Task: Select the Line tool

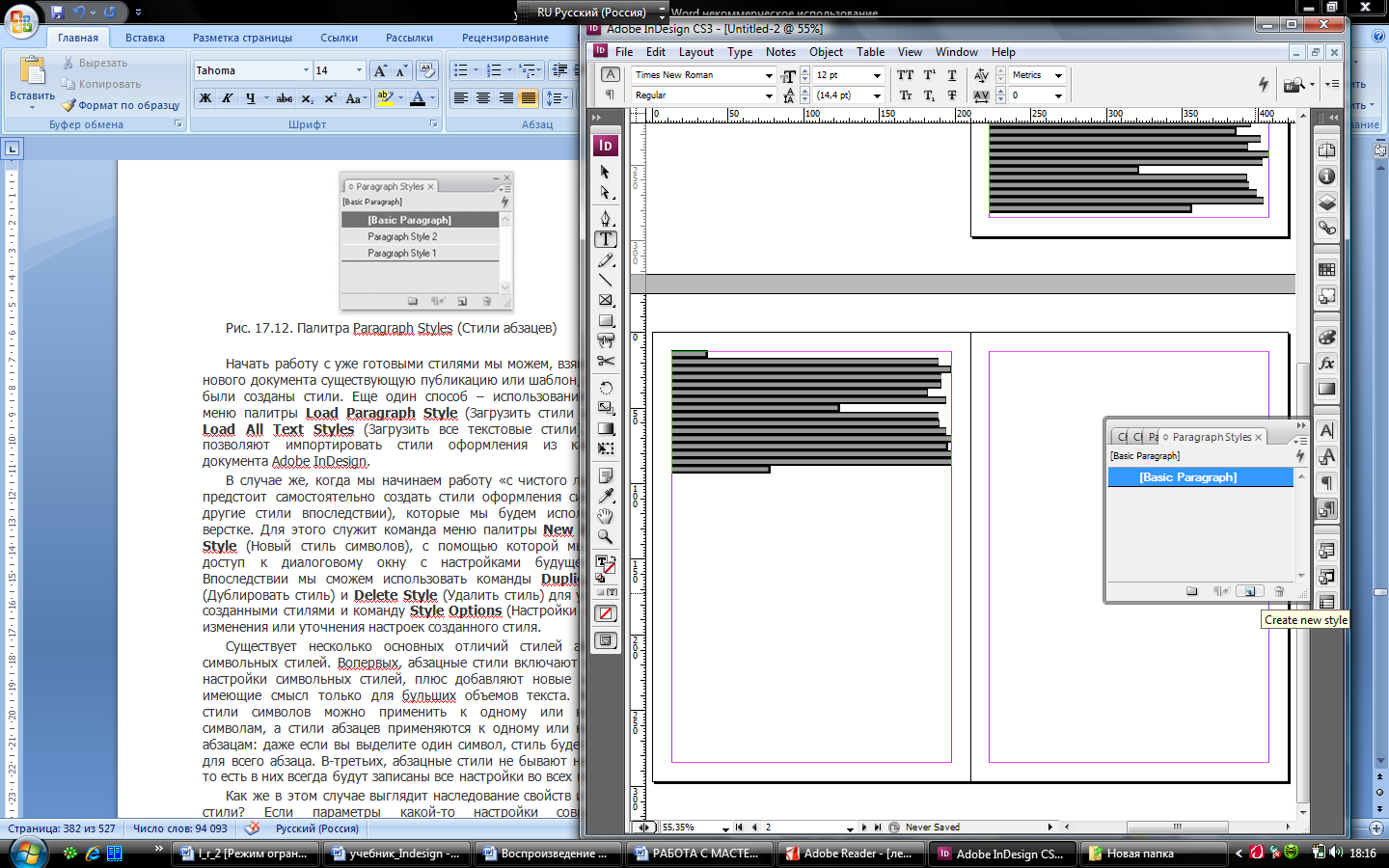Action: tap(605, 281)
